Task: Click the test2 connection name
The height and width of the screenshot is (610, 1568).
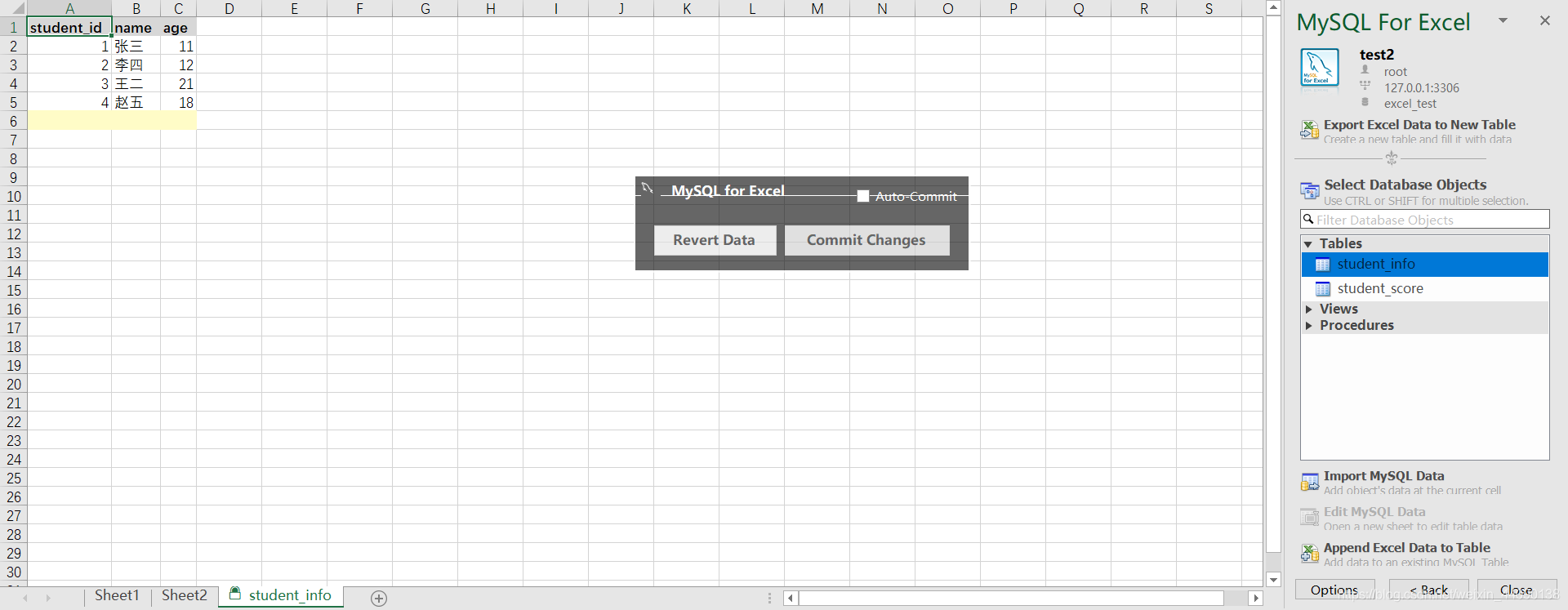Action: [x=1377, y=55]
